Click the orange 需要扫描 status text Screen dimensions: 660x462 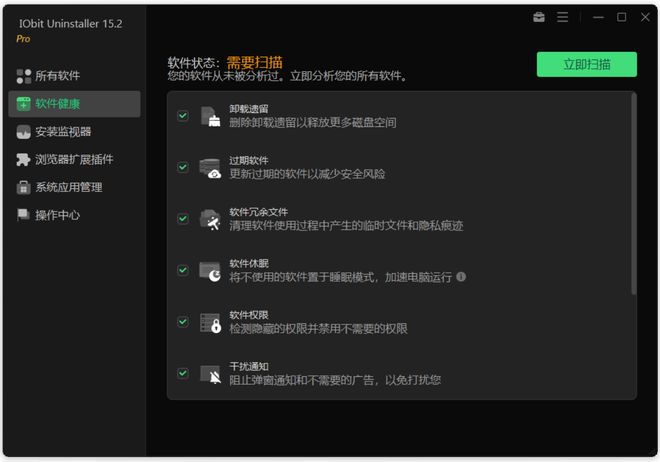point(255,63)
